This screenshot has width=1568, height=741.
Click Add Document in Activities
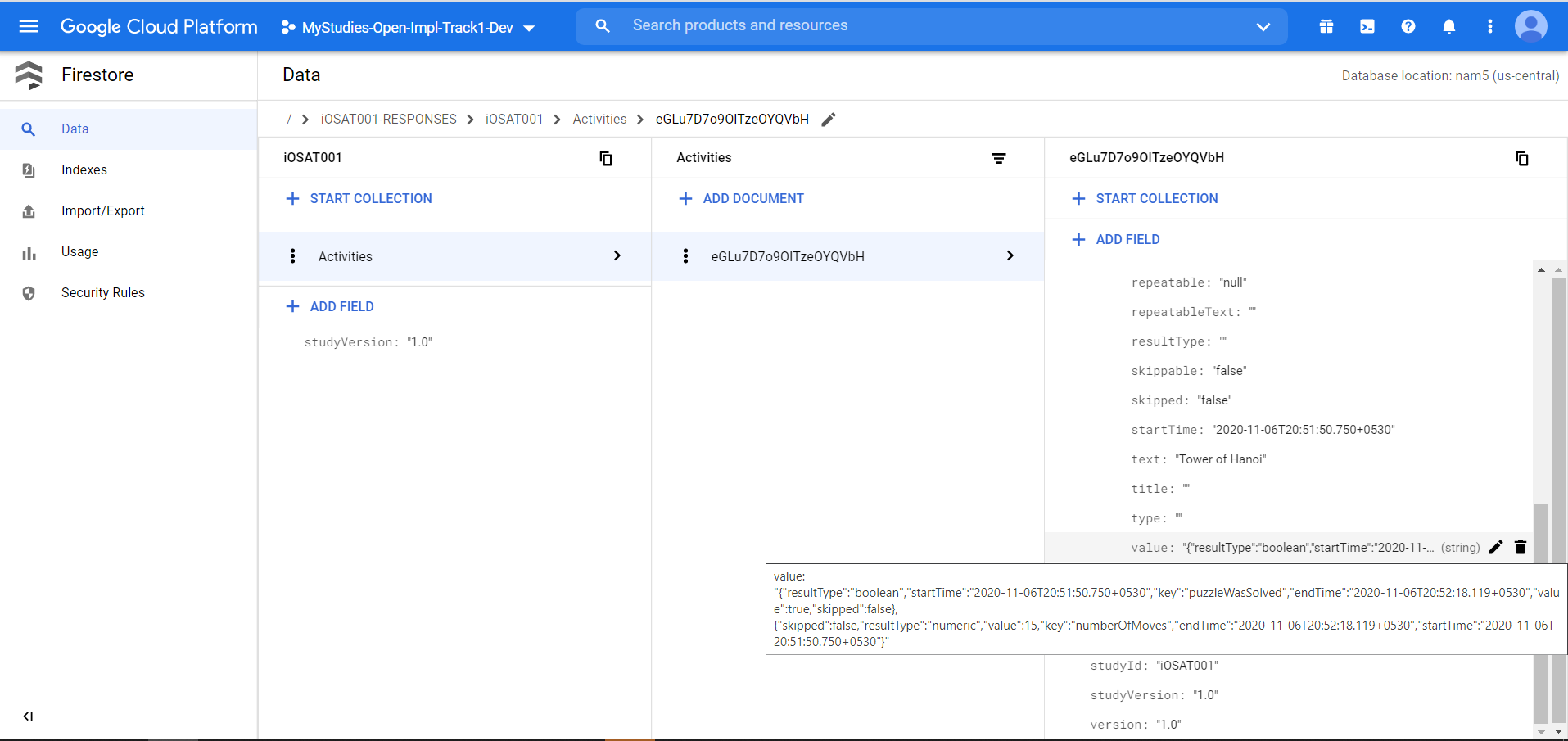(742, 198)
